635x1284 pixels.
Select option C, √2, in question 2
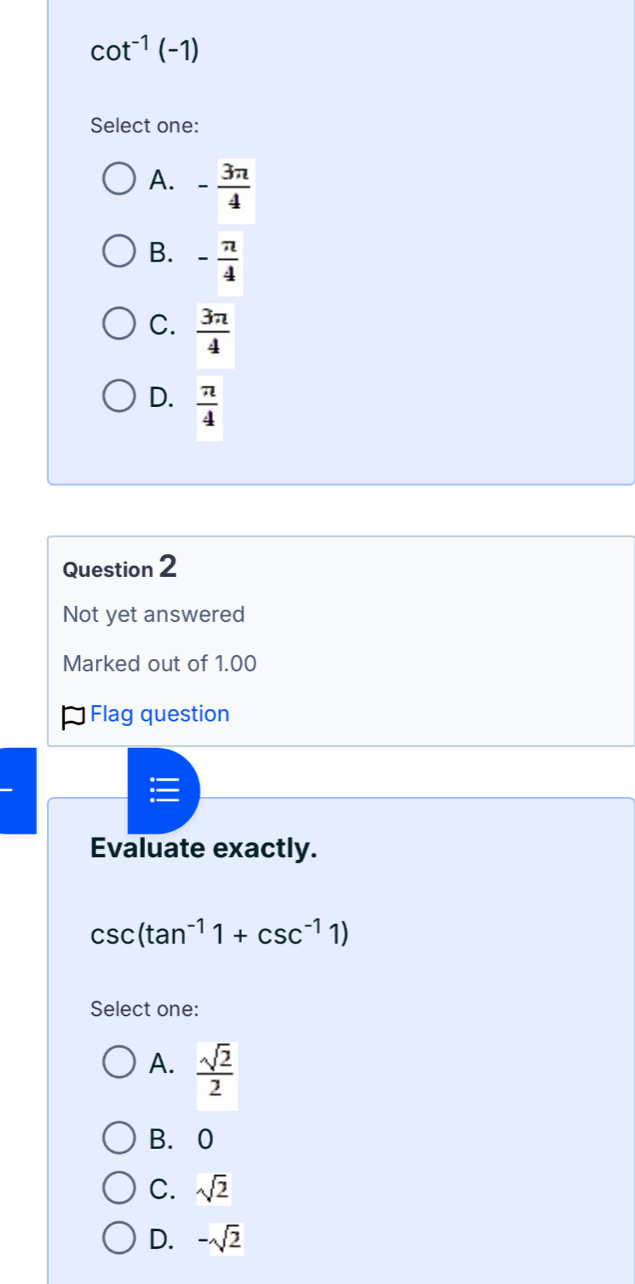coord(118,1188)
